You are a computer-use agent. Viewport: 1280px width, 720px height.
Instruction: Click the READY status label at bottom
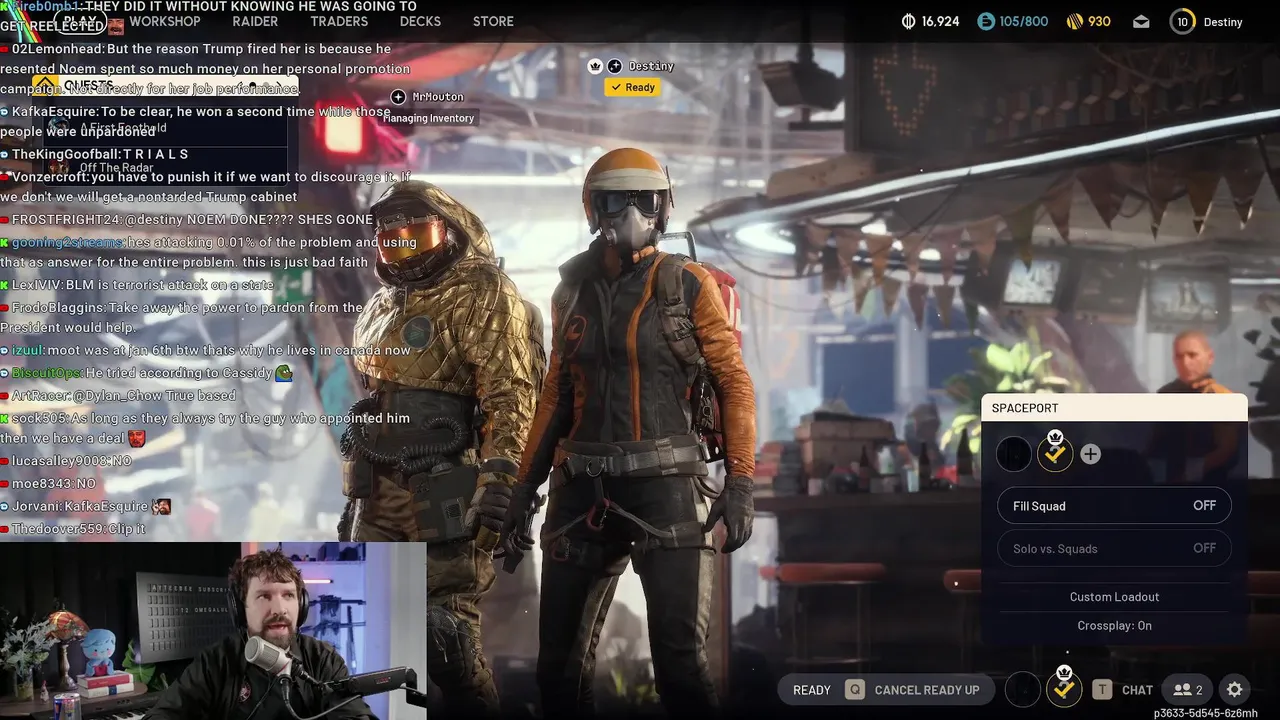click(x=812, y=690)
